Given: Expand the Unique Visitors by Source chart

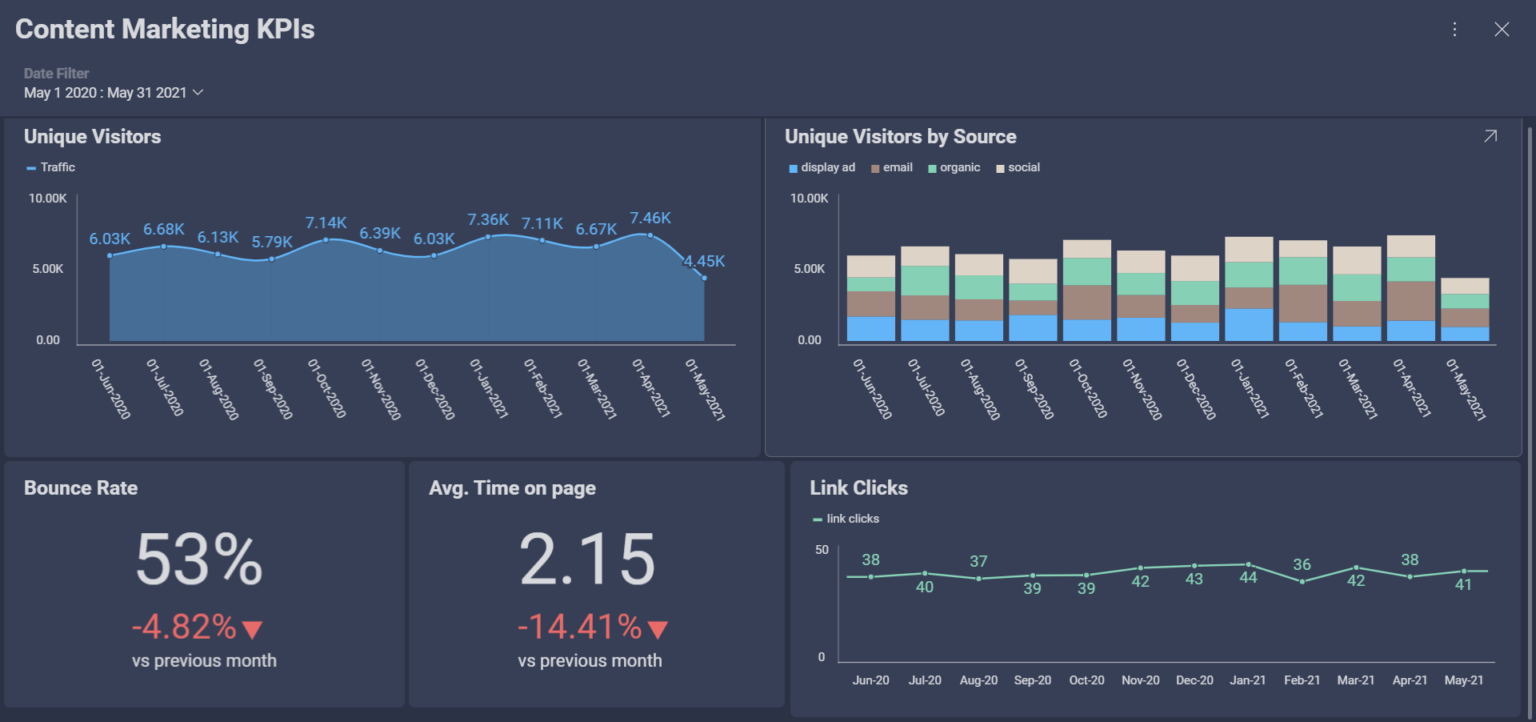Looking at the screenshot, I should point(1490,135).
